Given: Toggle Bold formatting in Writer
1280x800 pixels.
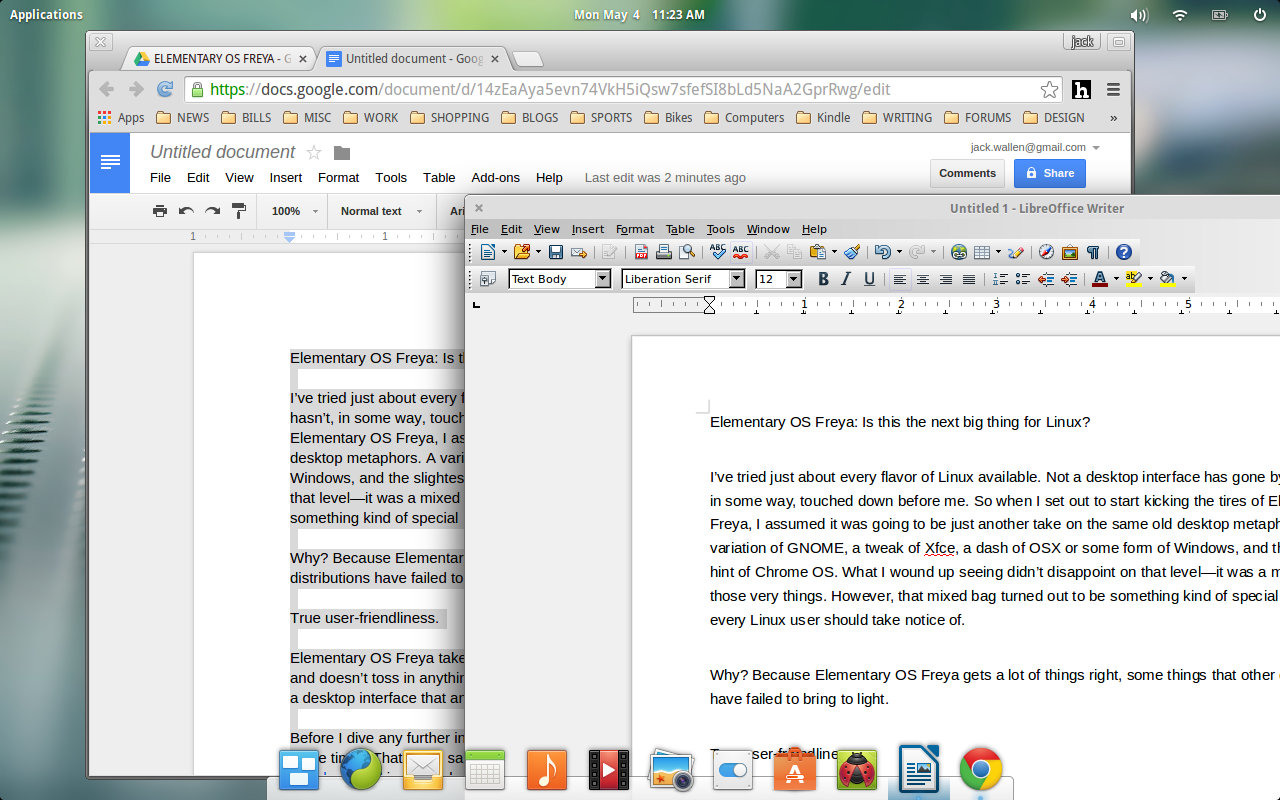Looking at the screenshot, I should click(x=824, y=279).
